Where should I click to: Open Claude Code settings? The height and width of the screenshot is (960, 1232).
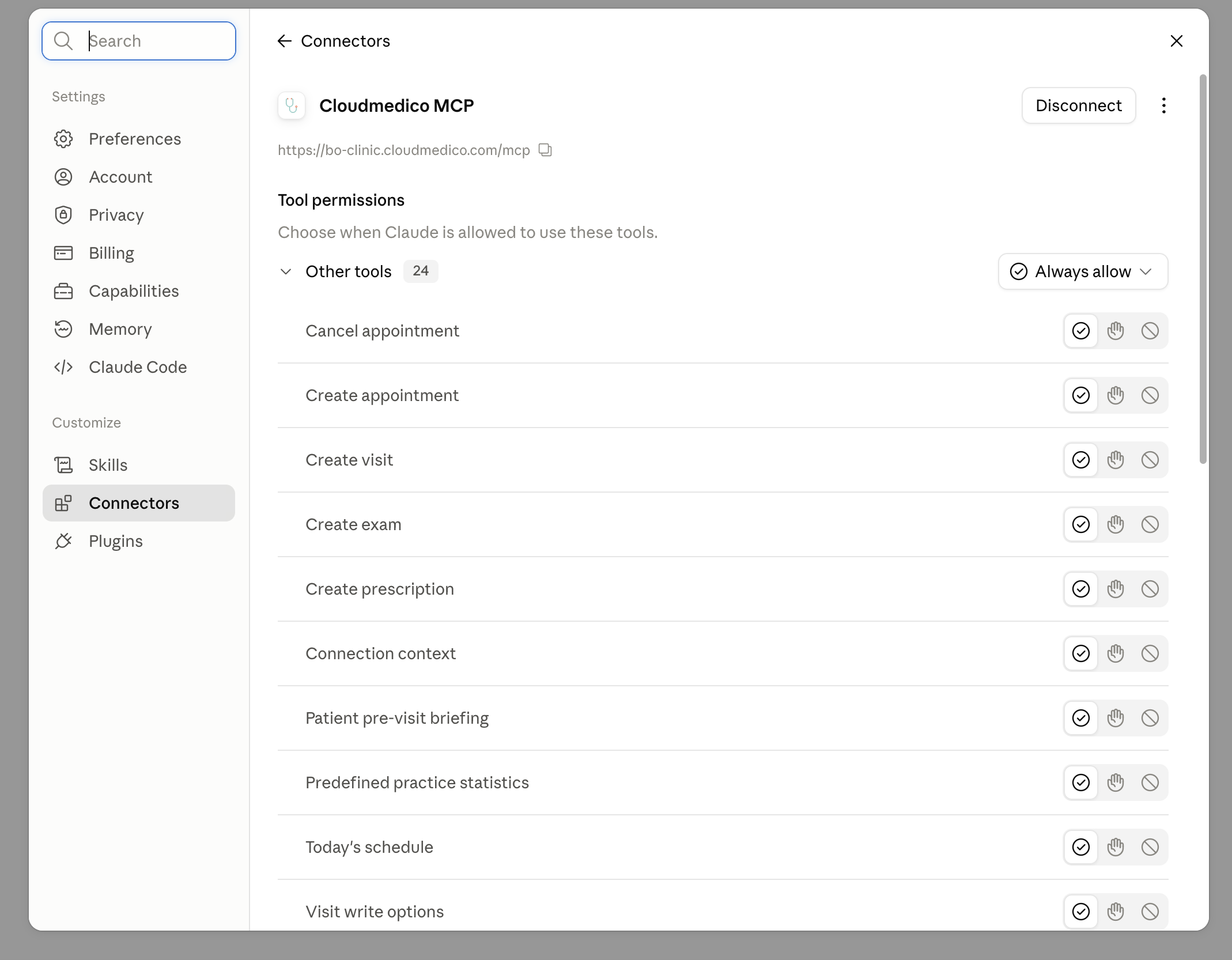pos(139,367)
